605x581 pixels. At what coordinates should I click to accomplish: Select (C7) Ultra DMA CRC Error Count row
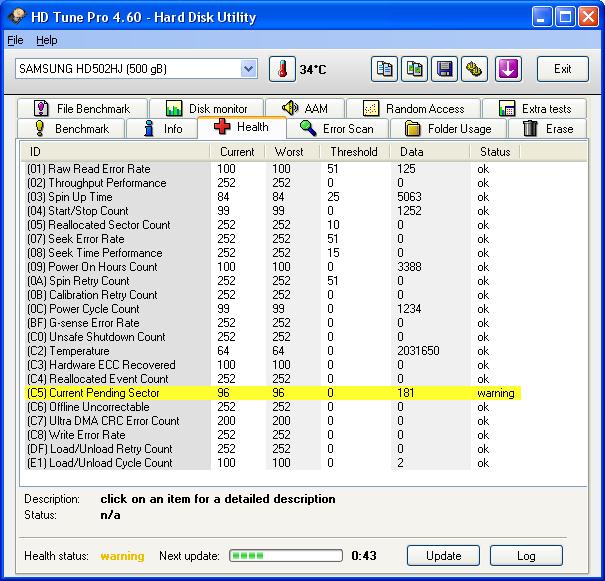click(272, 421)
